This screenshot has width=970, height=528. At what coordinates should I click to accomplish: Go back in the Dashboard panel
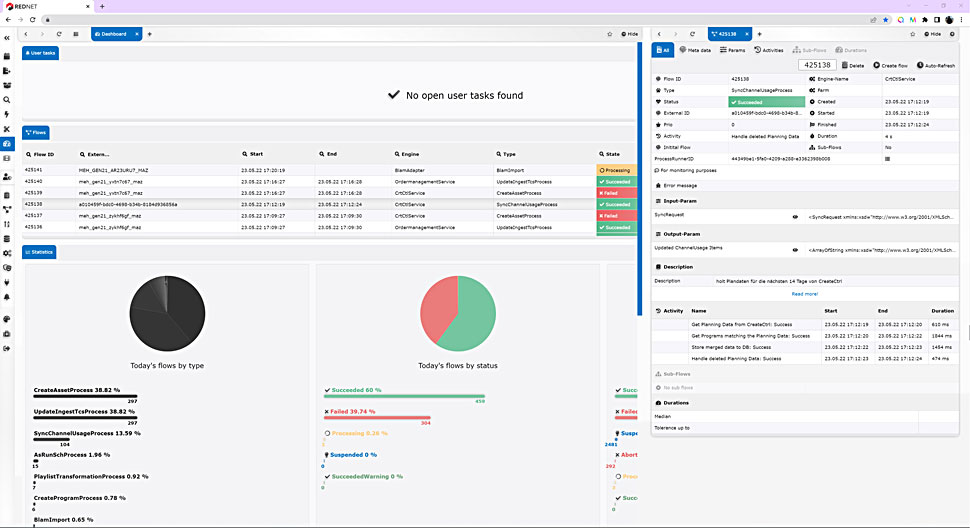click(26, 34)
